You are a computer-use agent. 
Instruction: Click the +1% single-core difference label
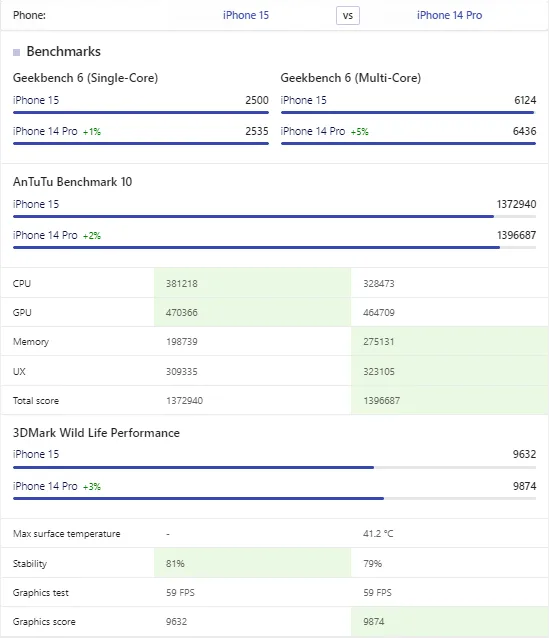coord(92,132)
